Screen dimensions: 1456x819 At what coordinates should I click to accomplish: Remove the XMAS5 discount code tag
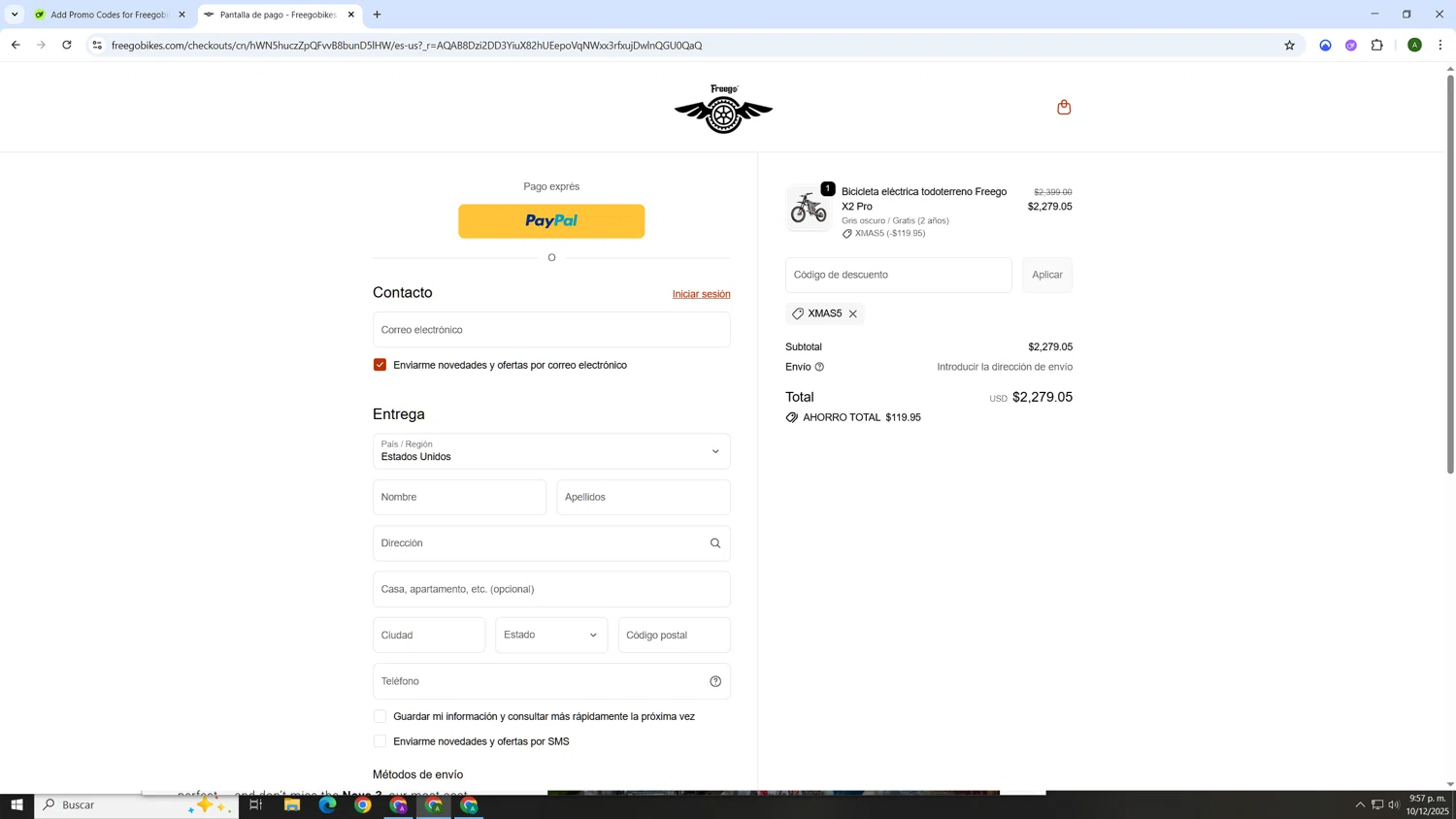852,313
